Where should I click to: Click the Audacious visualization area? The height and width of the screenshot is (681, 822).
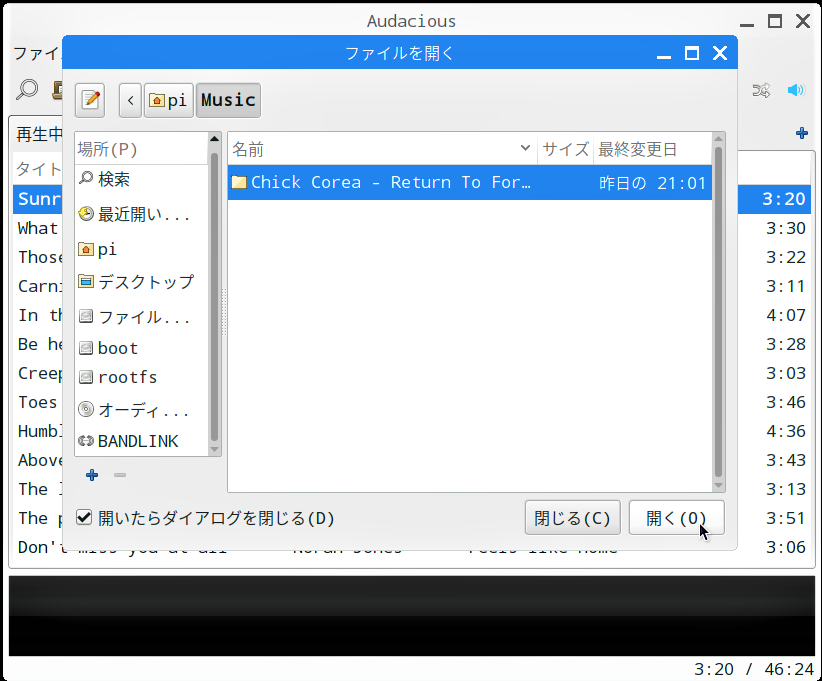(x=412, y=616)
